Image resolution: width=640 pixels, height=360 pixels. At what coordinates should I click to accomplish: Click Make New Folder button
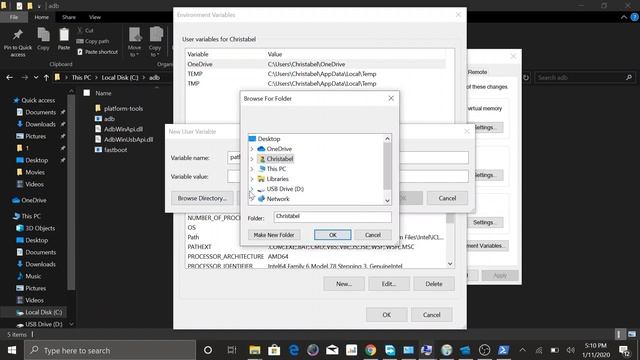[x=274, y=235]
